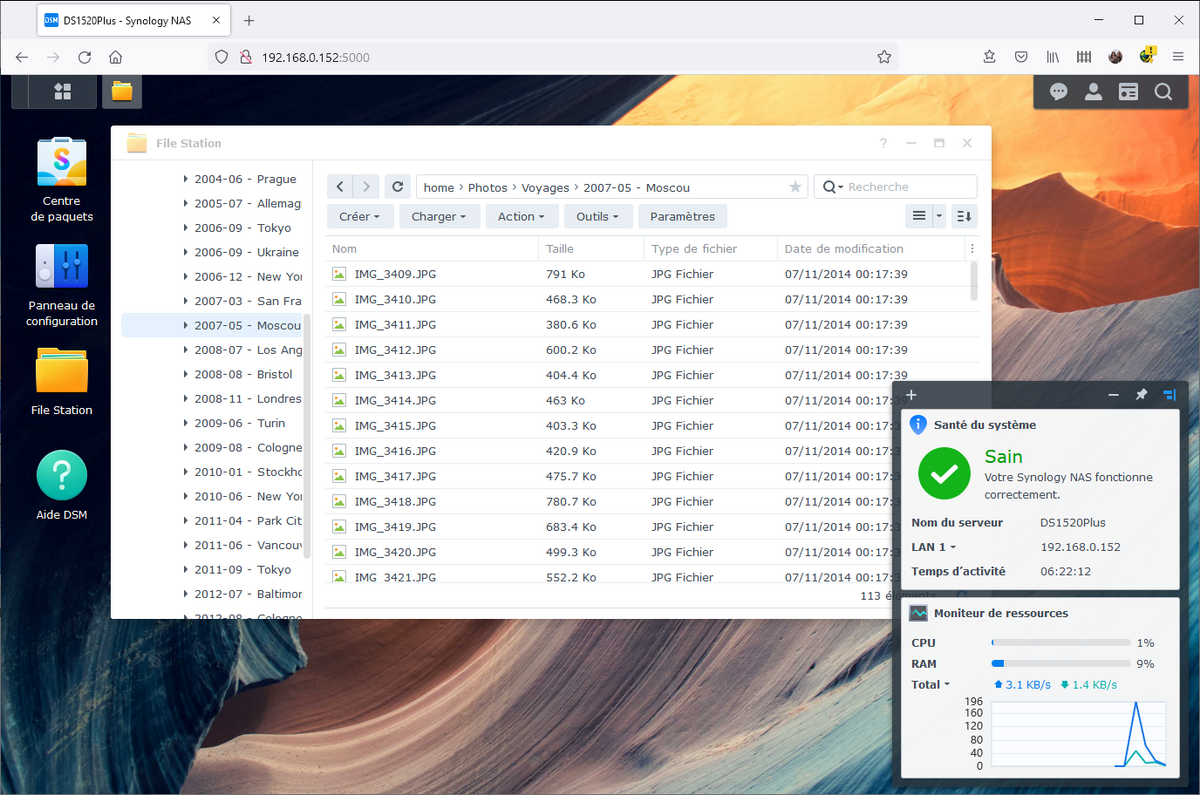
Task: Click the Santé du système info icon
Action: tap(918, 425)
